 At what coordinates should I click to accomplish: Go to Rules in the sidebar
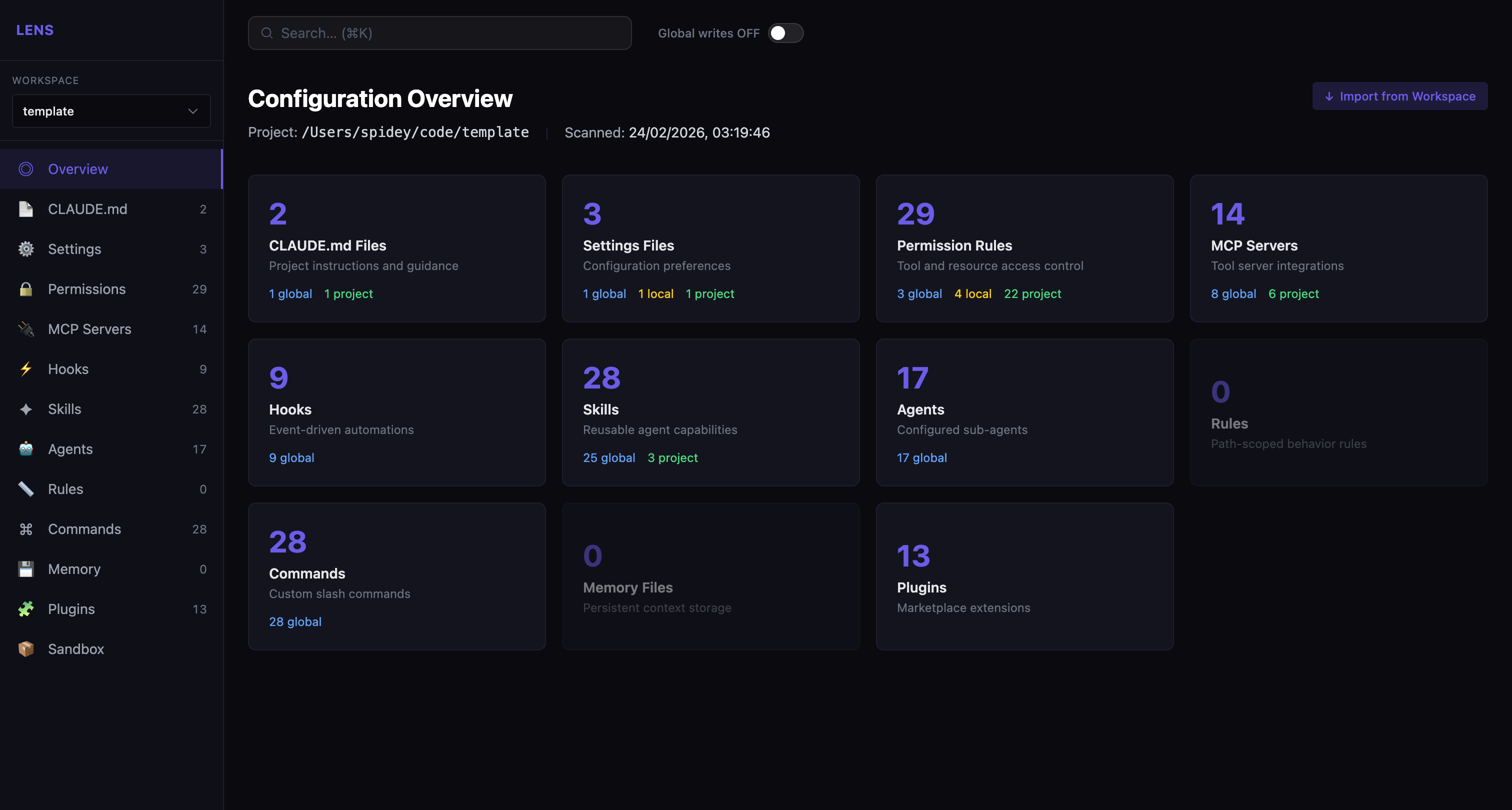pyautogui.click(x=65, y=489)
